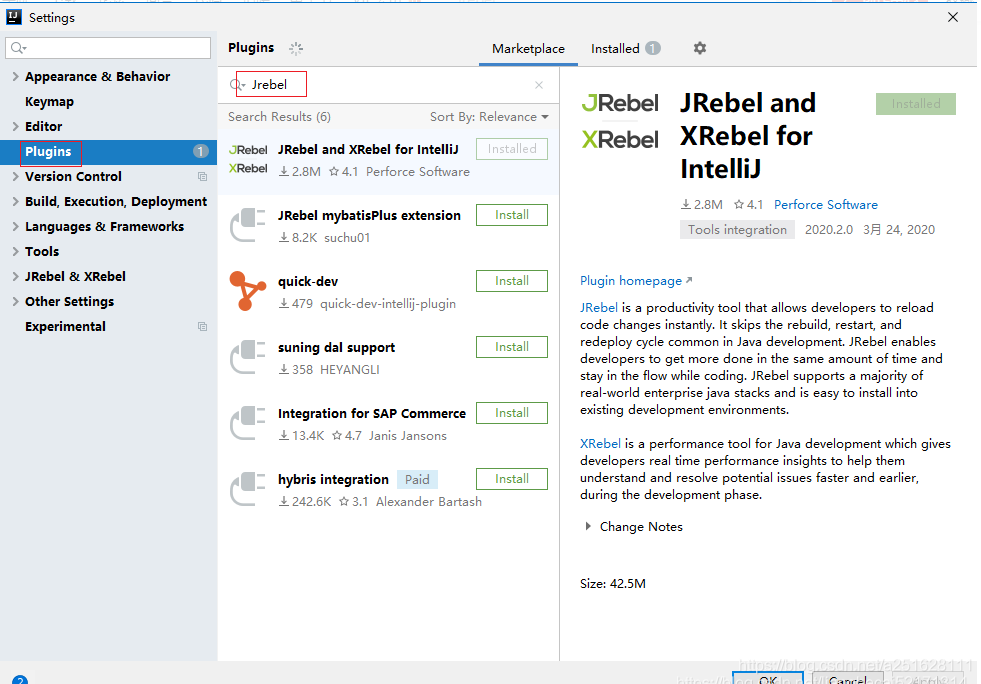The width and height of the screenshot is (981, 684).
Task: Click the IntelliJ logo in the title bar
Action: pyautogui.click(x=14, y=17)
